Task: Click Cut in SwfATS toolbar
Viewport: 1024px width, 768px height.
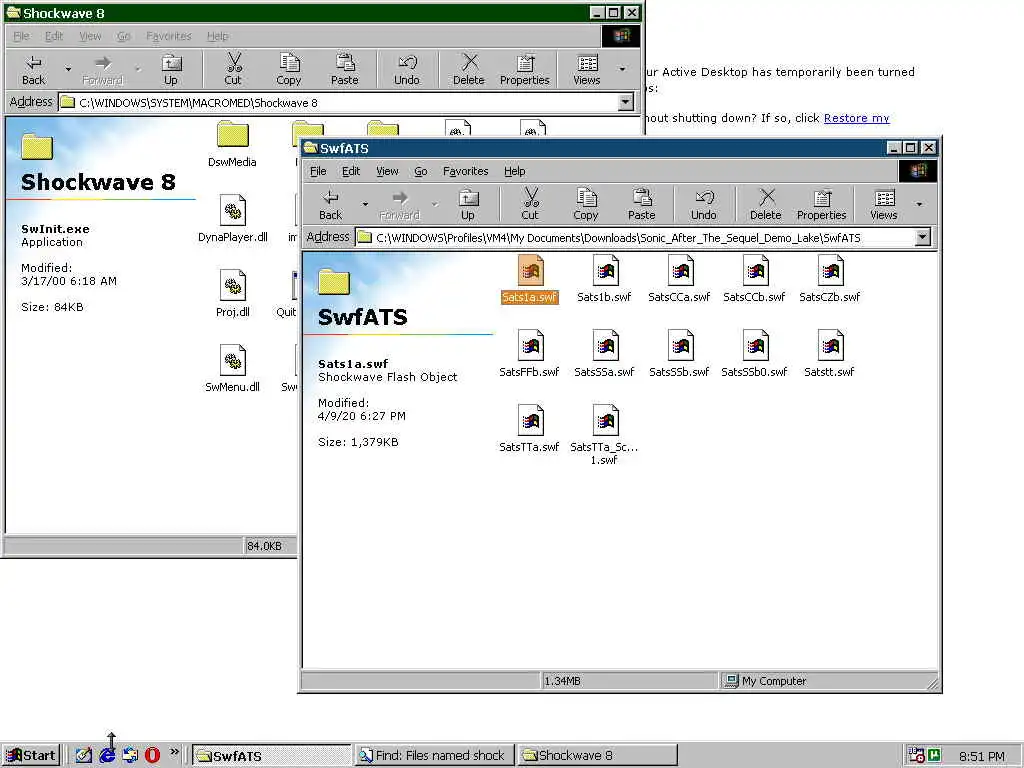Action: tap(530, 205)
